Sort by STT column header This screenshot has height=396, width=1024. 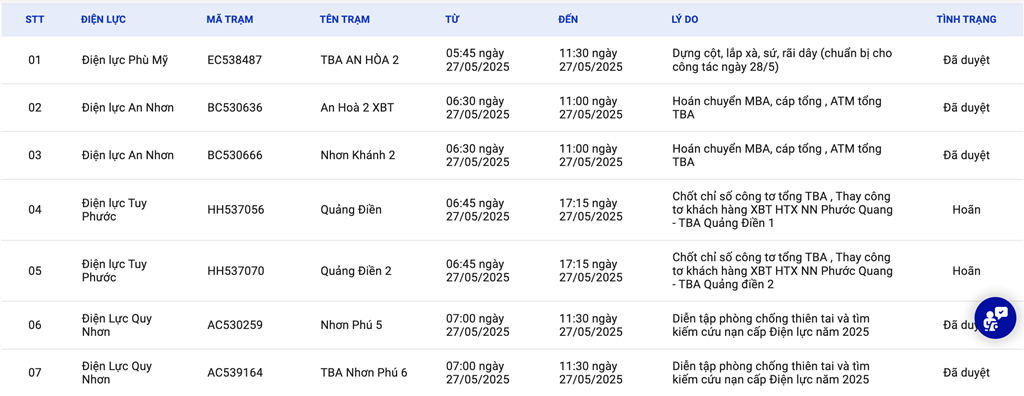click(35, 20)
